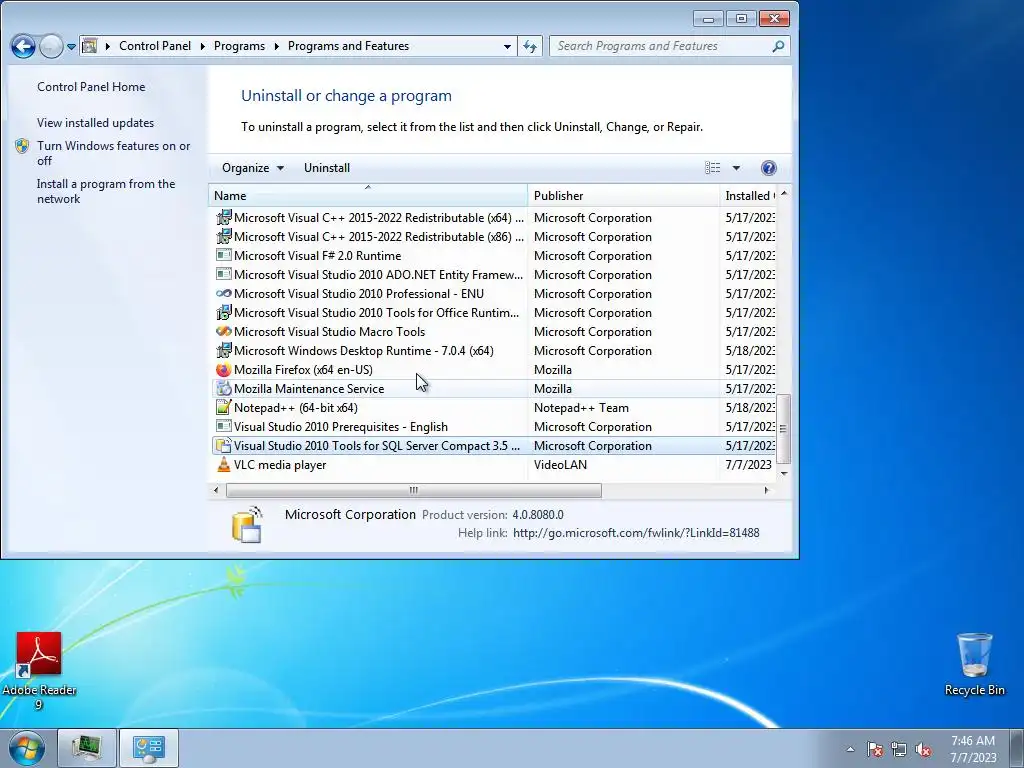The width and height of the screenshot is (1024, 768).
Task: Select Microsoft Windows Desktop Runtime 7.0.4 icon
Action: (223, 350)
